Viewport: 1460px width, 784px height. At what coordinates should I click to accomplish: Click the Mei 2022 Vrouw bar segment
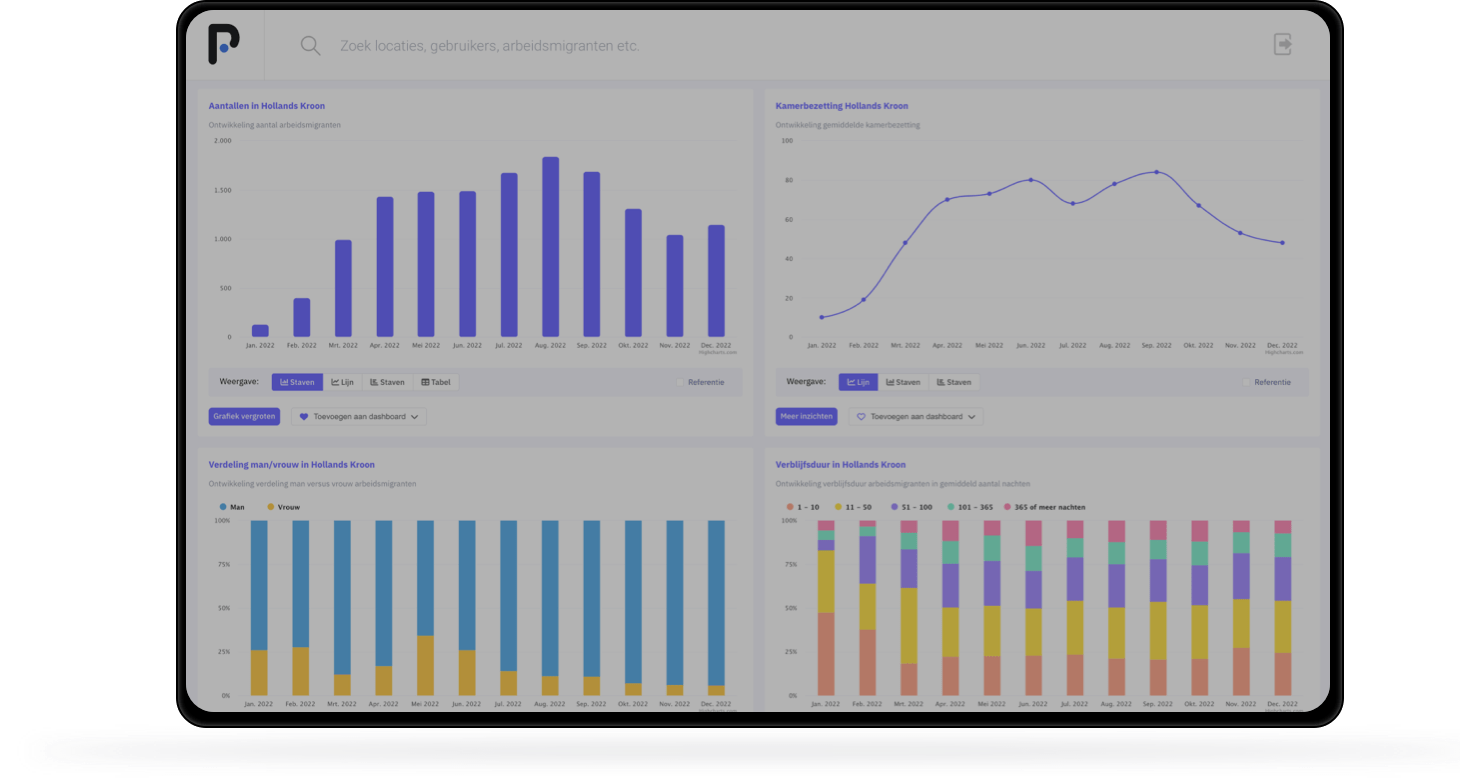point(426,666)
